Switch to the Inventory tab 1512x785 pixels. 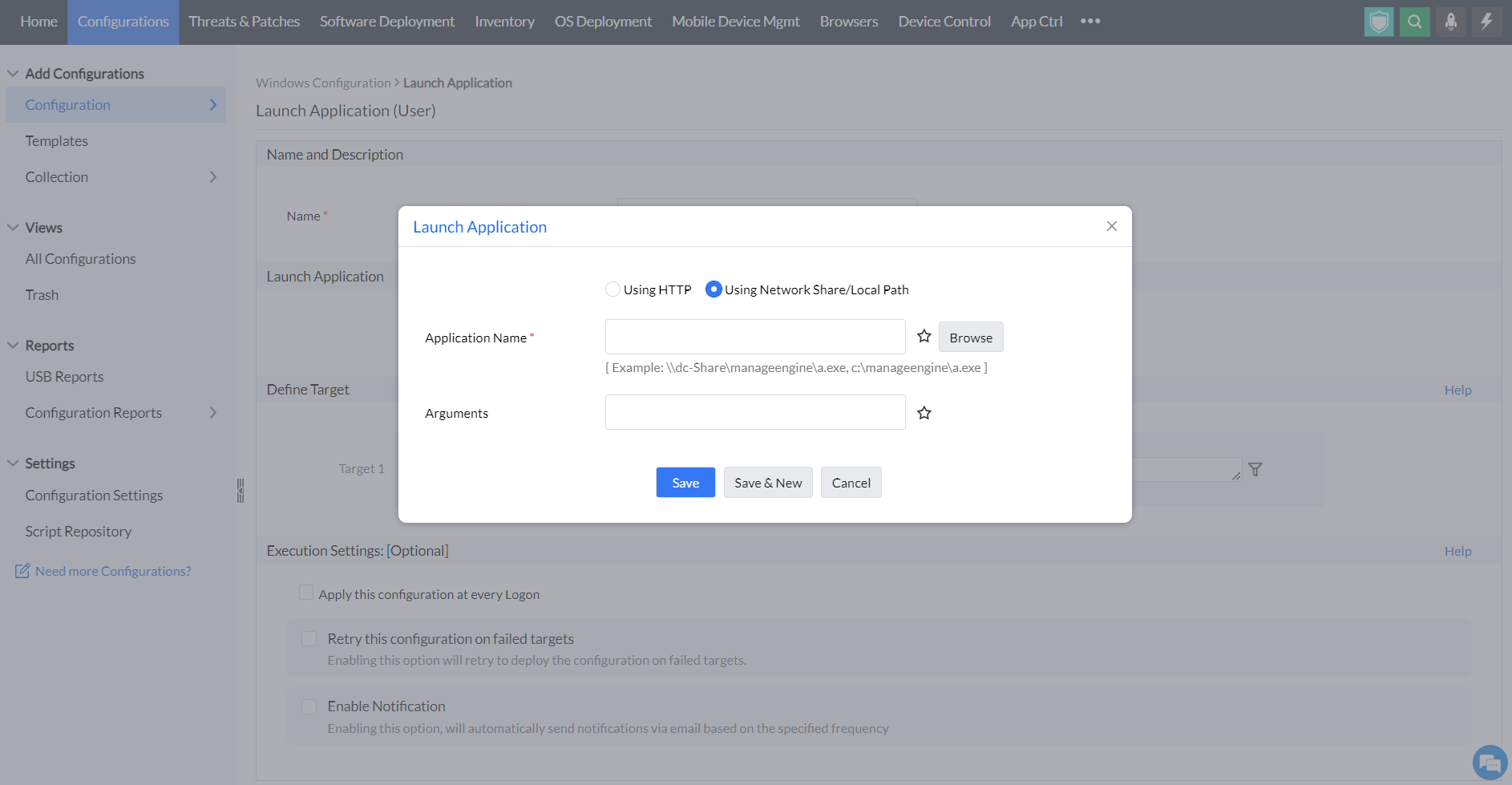pyautogui.click(x=504, y=22)
